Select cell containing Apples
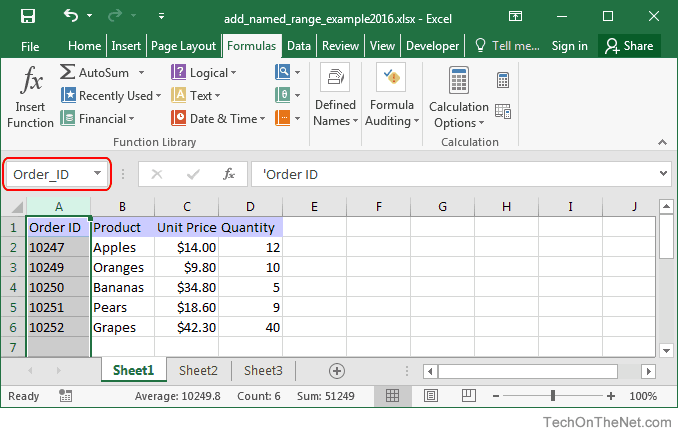The width and height of the screenshot is (678, 433). click(x=122, y=247)
